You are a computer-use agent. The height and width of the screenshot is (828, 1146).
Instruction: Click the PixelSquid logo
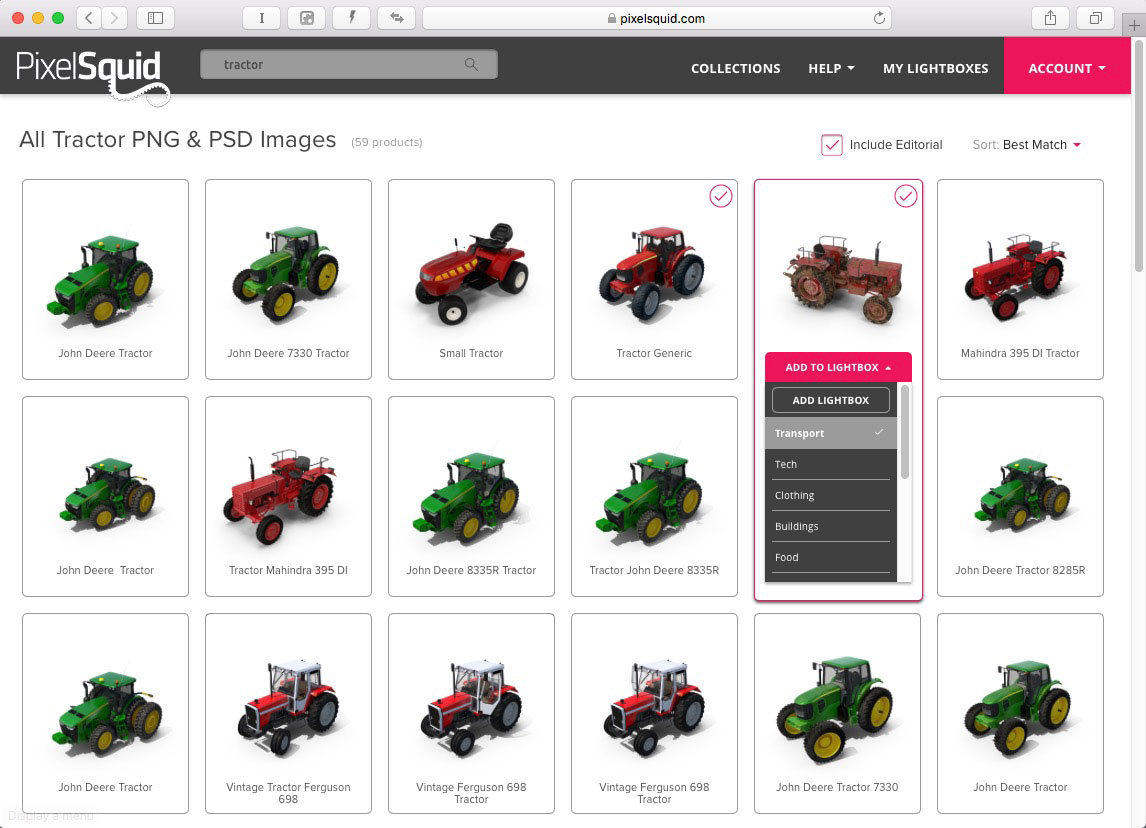[x=88, y=70]
